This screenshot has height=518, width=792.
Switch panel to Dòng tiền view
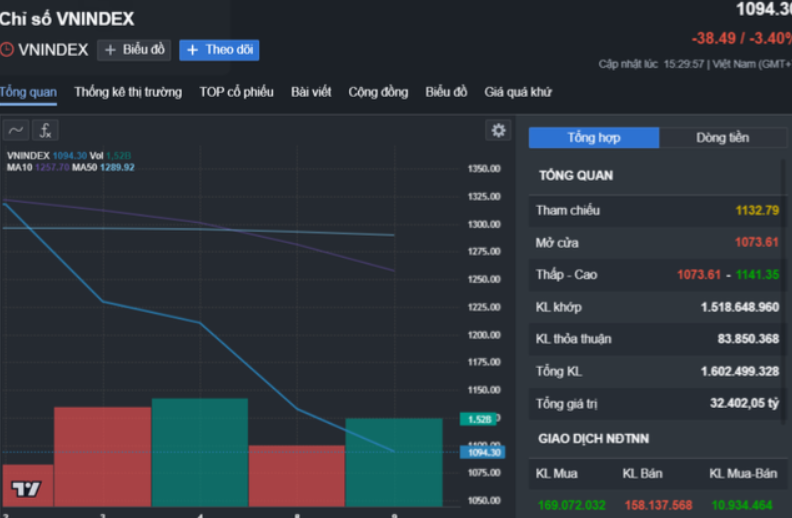pyautogui.click(x=722, y=138)
